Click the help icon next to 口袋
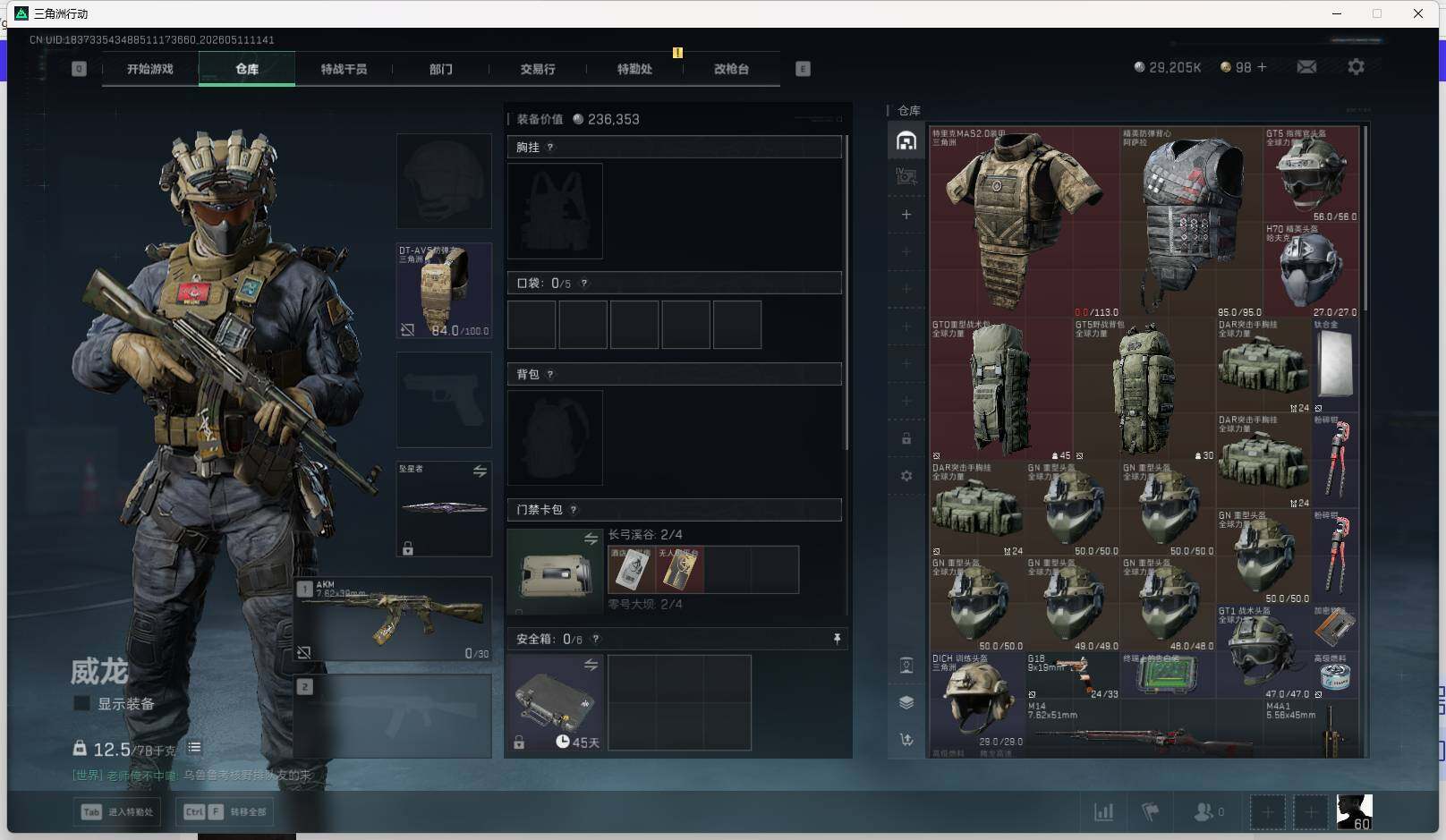The width and height of the screenshot is (1446, 840). pos(584,284)
